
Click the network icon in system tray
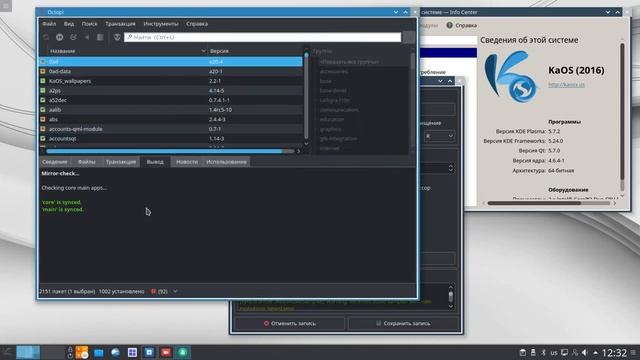[x=575, y=352]
